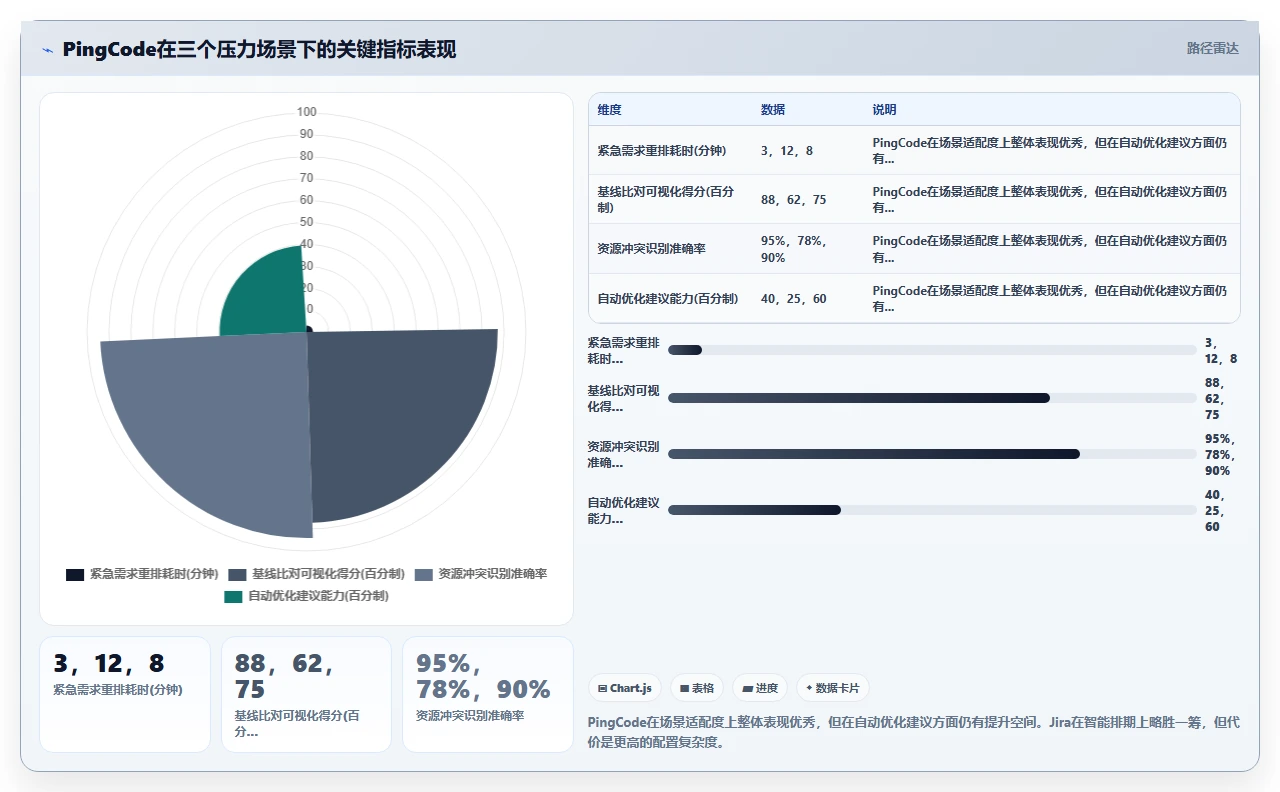Click the 说明 column header
Screen dimensions: 1280x792
point(885,110)
